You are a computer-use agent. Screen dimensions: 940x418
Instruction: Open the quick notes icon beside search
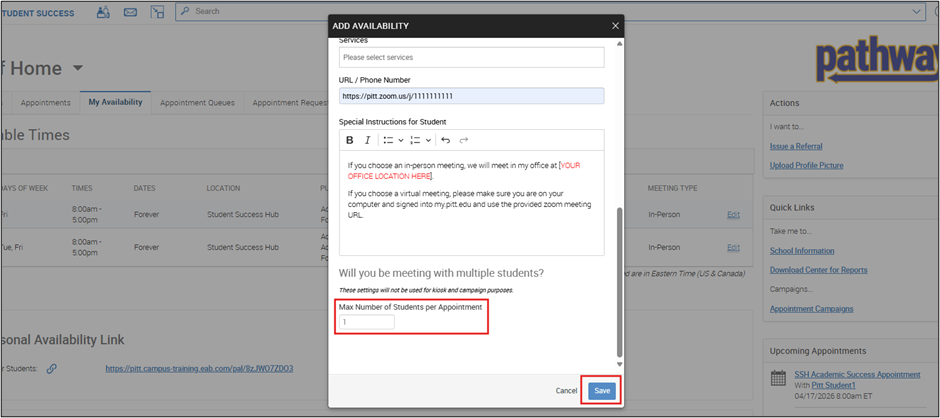[157, 11]
